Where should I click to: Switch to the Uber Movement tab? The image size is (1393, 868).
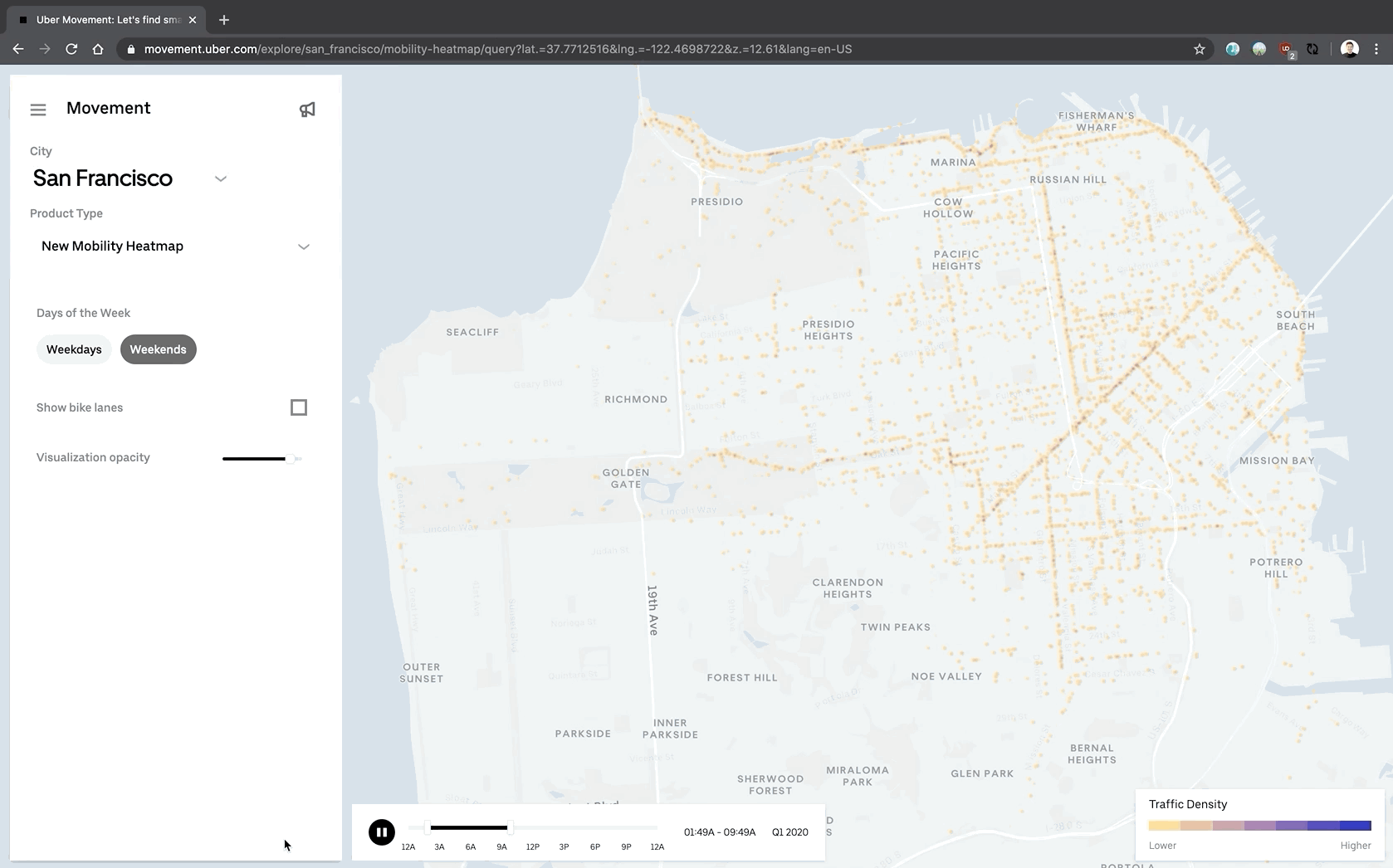pyautogui.click(x=108, y=20)
